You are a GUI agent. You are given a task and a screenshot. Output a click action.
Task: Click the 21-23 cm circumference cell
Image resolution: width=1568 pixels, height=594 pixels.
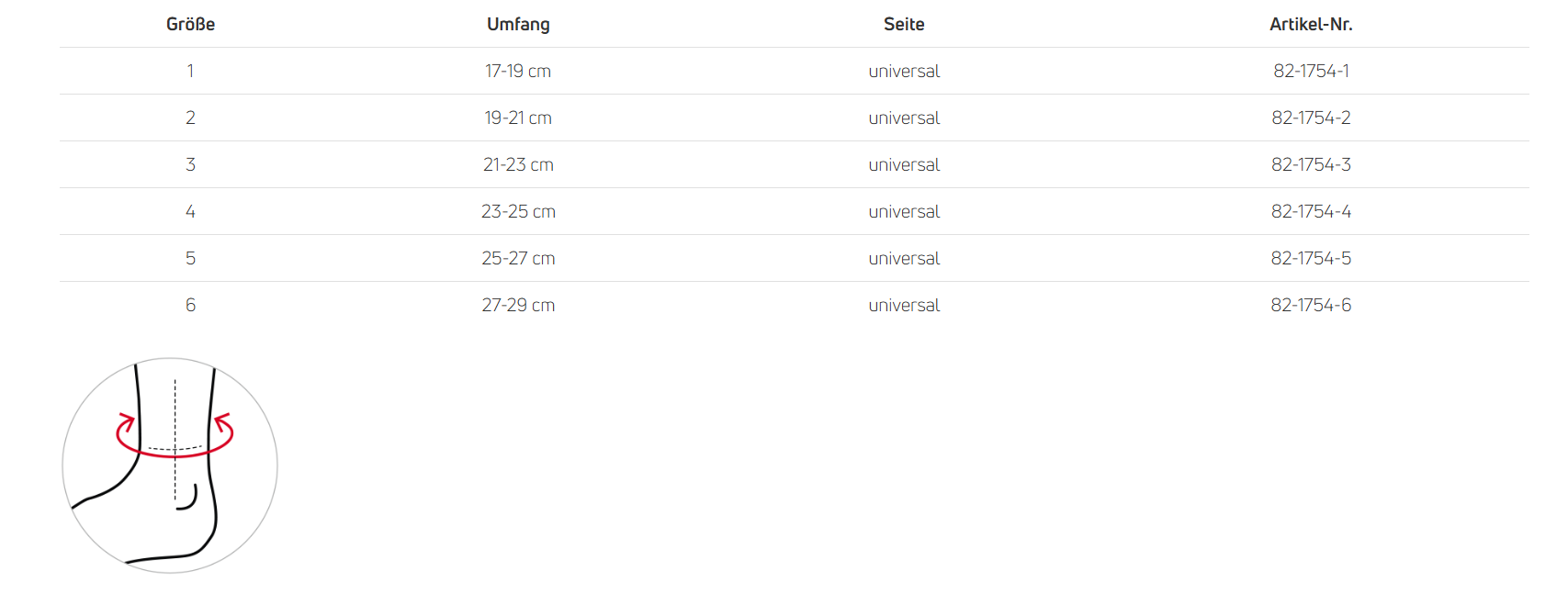click(x=518, y=164)
